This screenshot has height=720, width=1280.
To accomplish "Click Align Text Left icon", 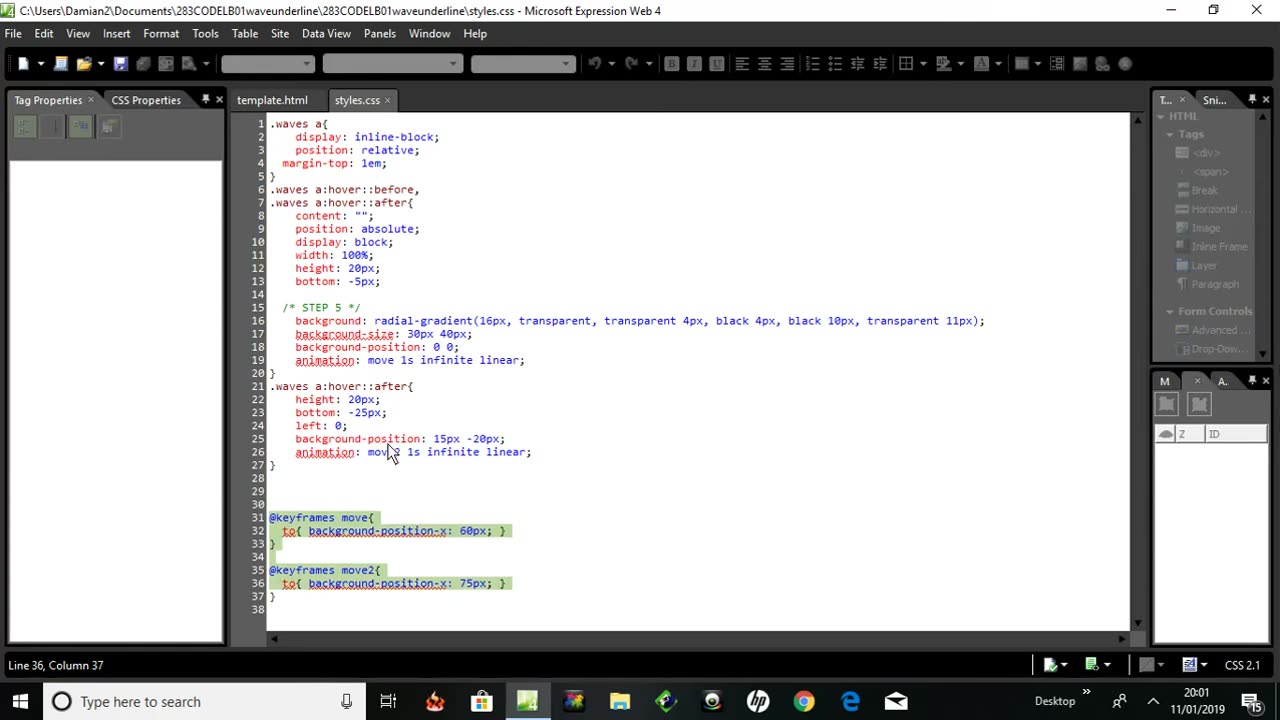I will pyautogui.click(x=742, y=64).
